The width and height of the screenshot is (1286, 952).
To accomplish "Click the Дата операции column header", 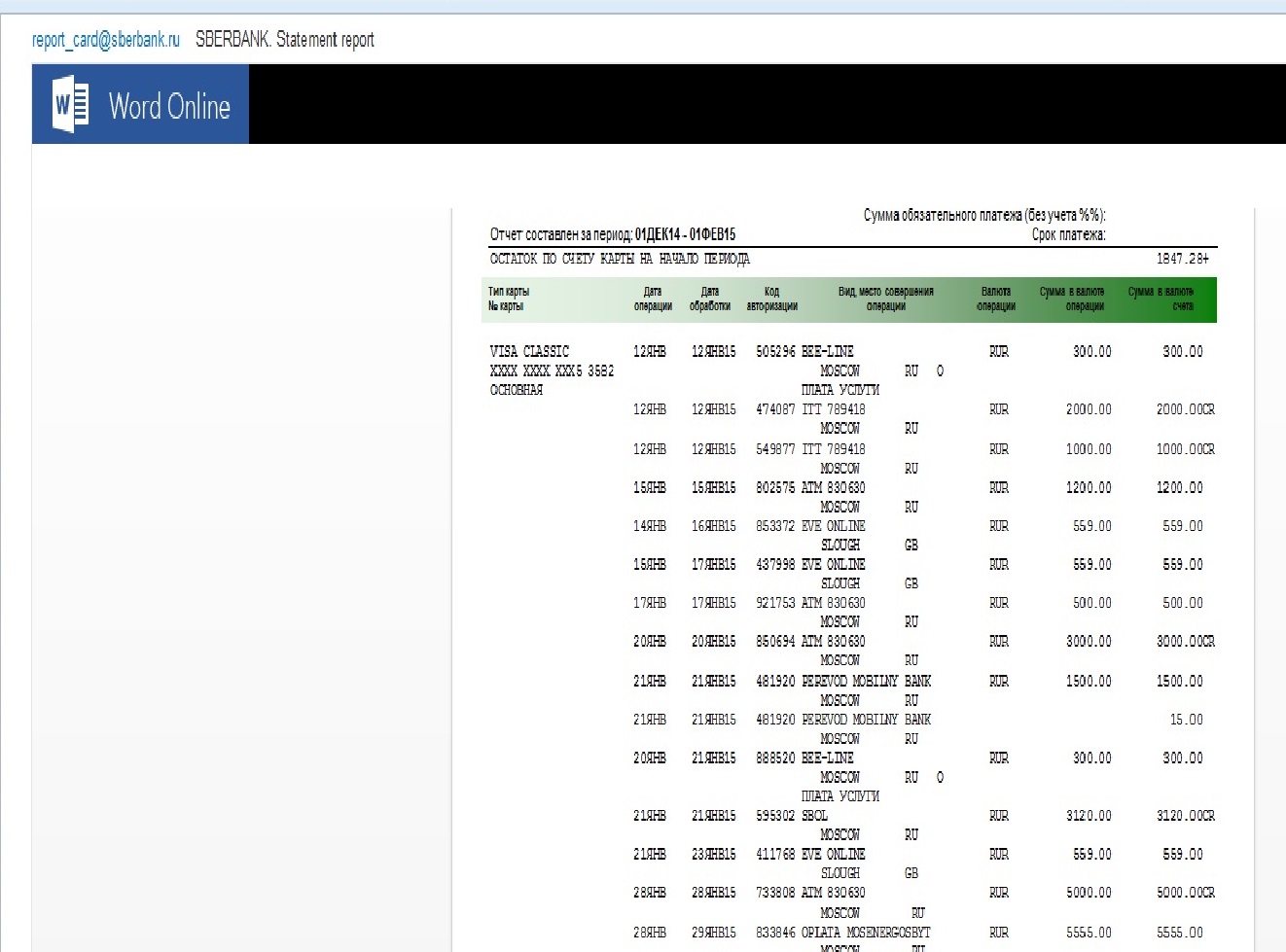I will click(x=653, y=299).
